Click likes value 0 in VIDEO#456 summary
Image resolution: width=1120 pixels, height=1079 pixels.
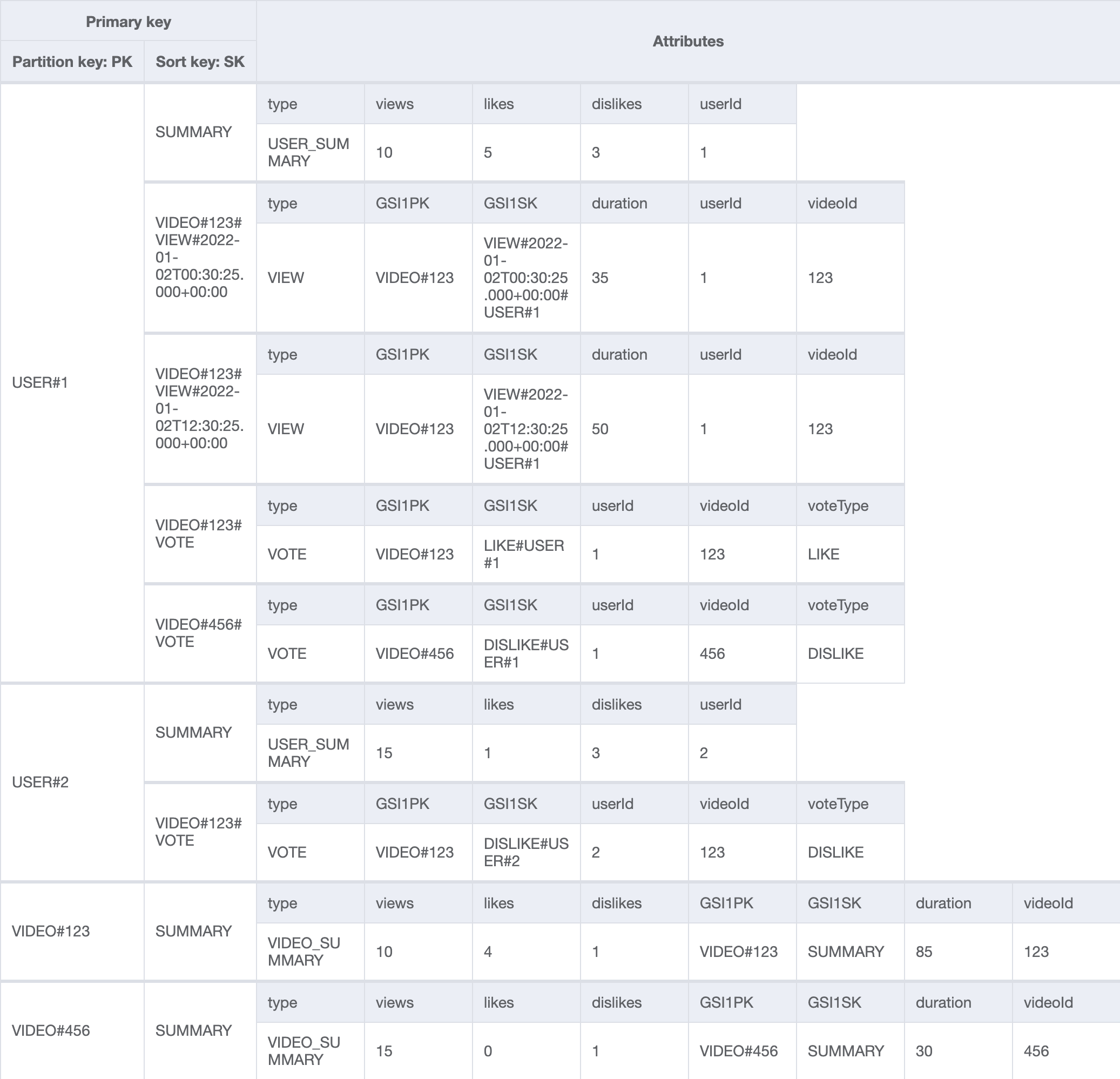click(527, 1051)
